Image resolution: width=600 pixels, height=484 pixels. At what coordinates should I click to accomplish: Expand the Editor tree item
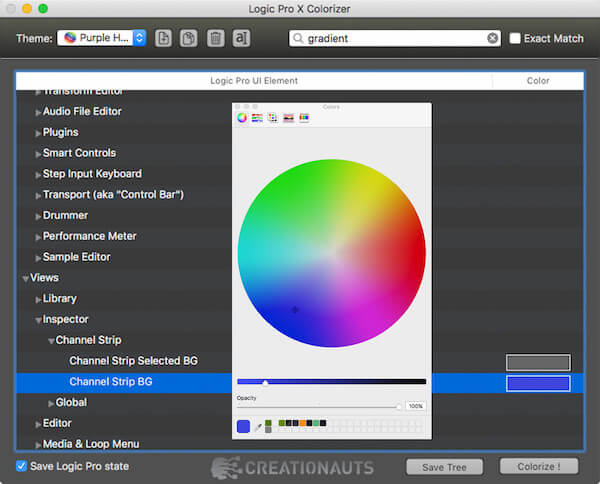38,424
